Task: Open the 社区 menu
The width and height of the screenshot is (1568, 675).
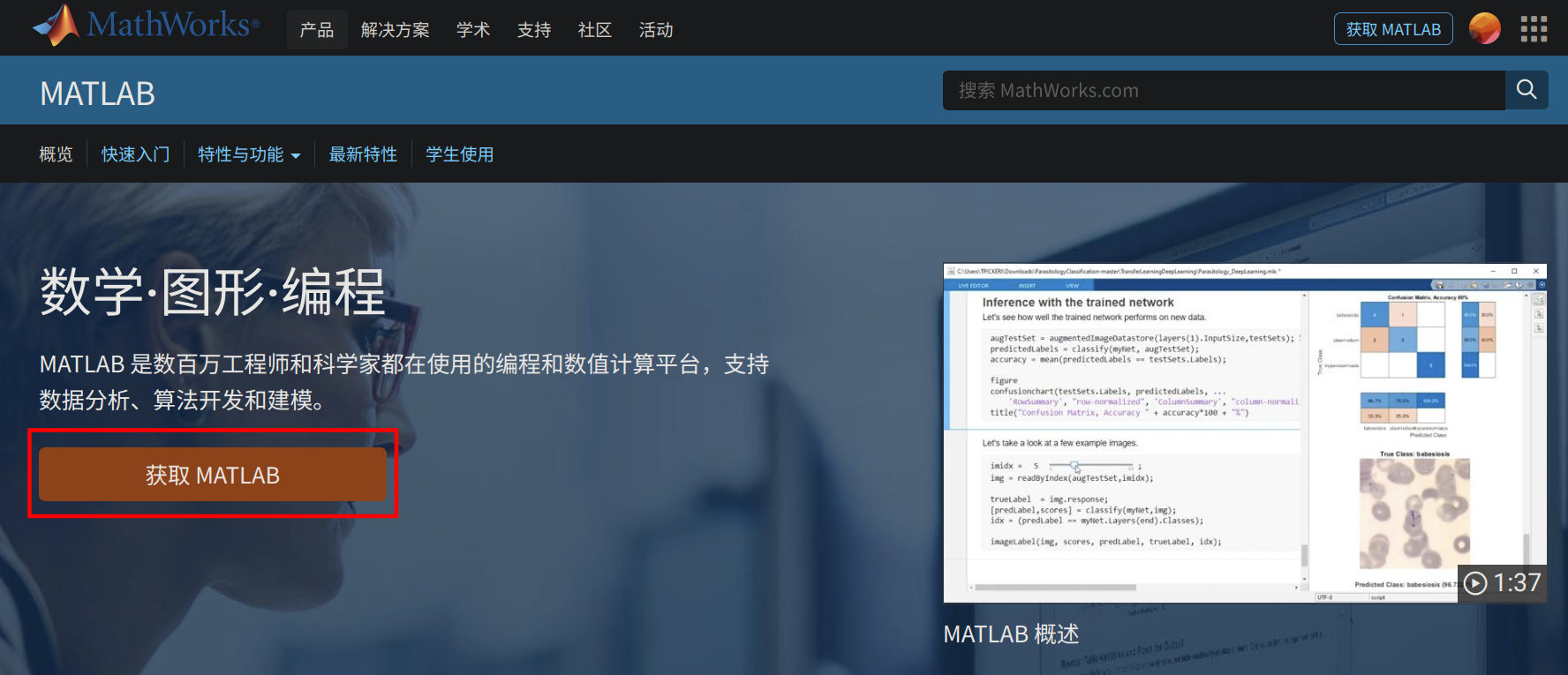Action: coord(595,30)
